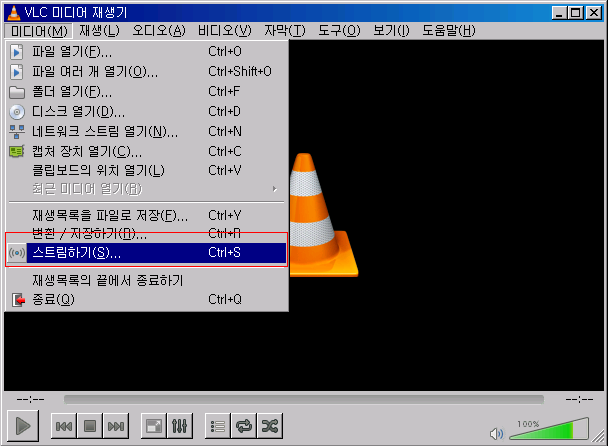This screenshot has height=446, width=610.
Task: Choose 캡처 장치 열기(C)... entry
Action: pyautogui.click(x=147, y=151)
